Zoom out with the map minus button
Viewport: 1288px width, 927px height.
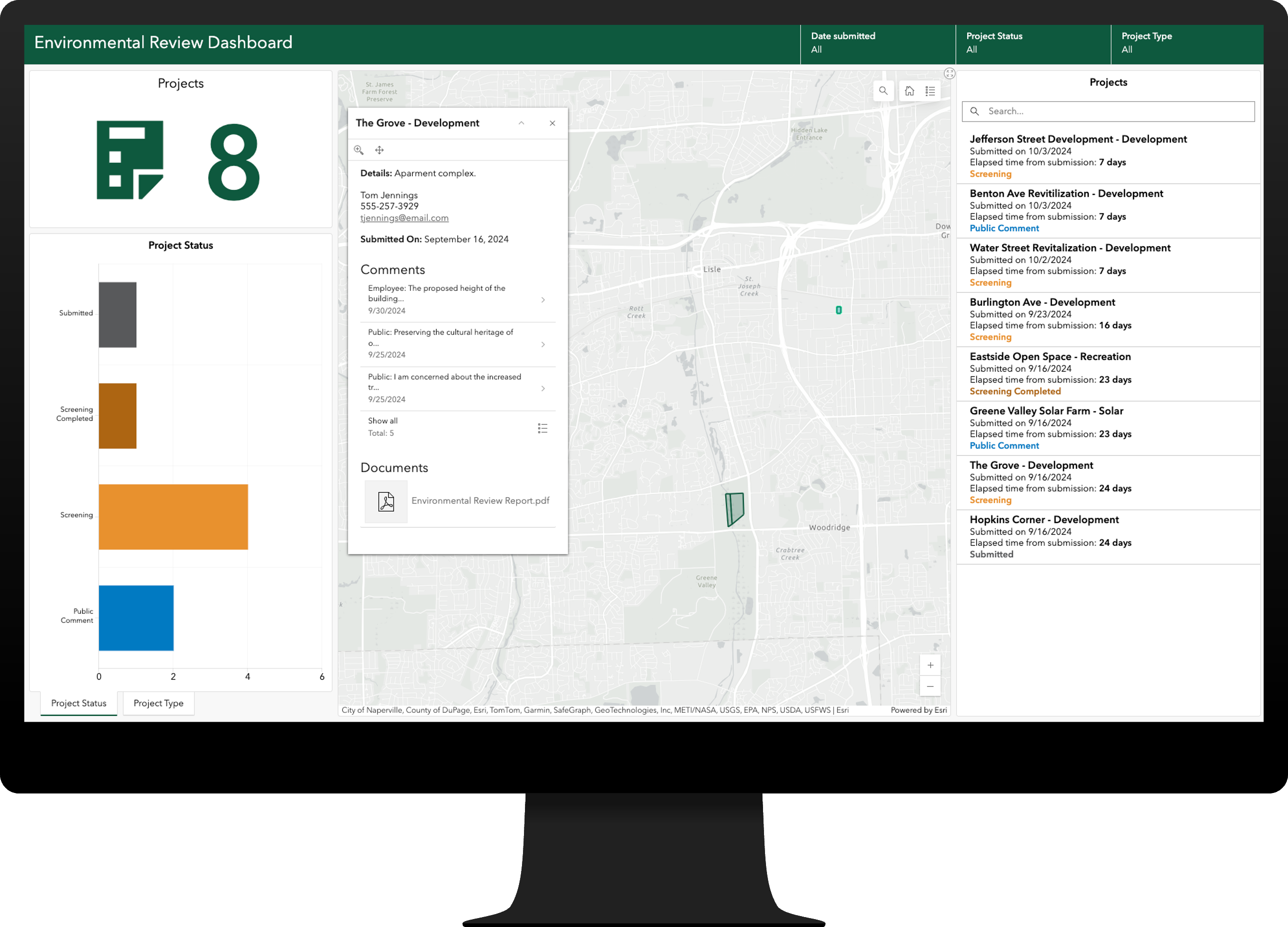coord(930,686)
